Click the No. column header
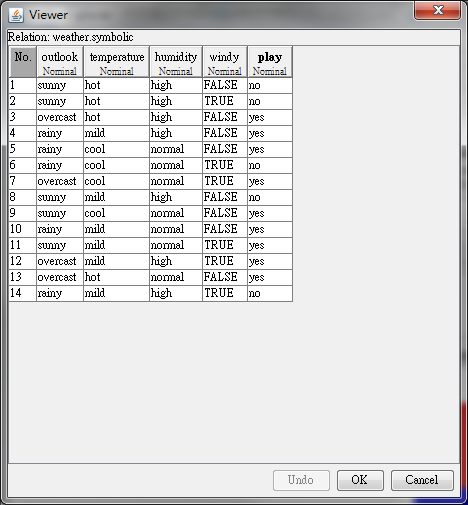This screenshot has height=505, width=468. tap(23, 62)
